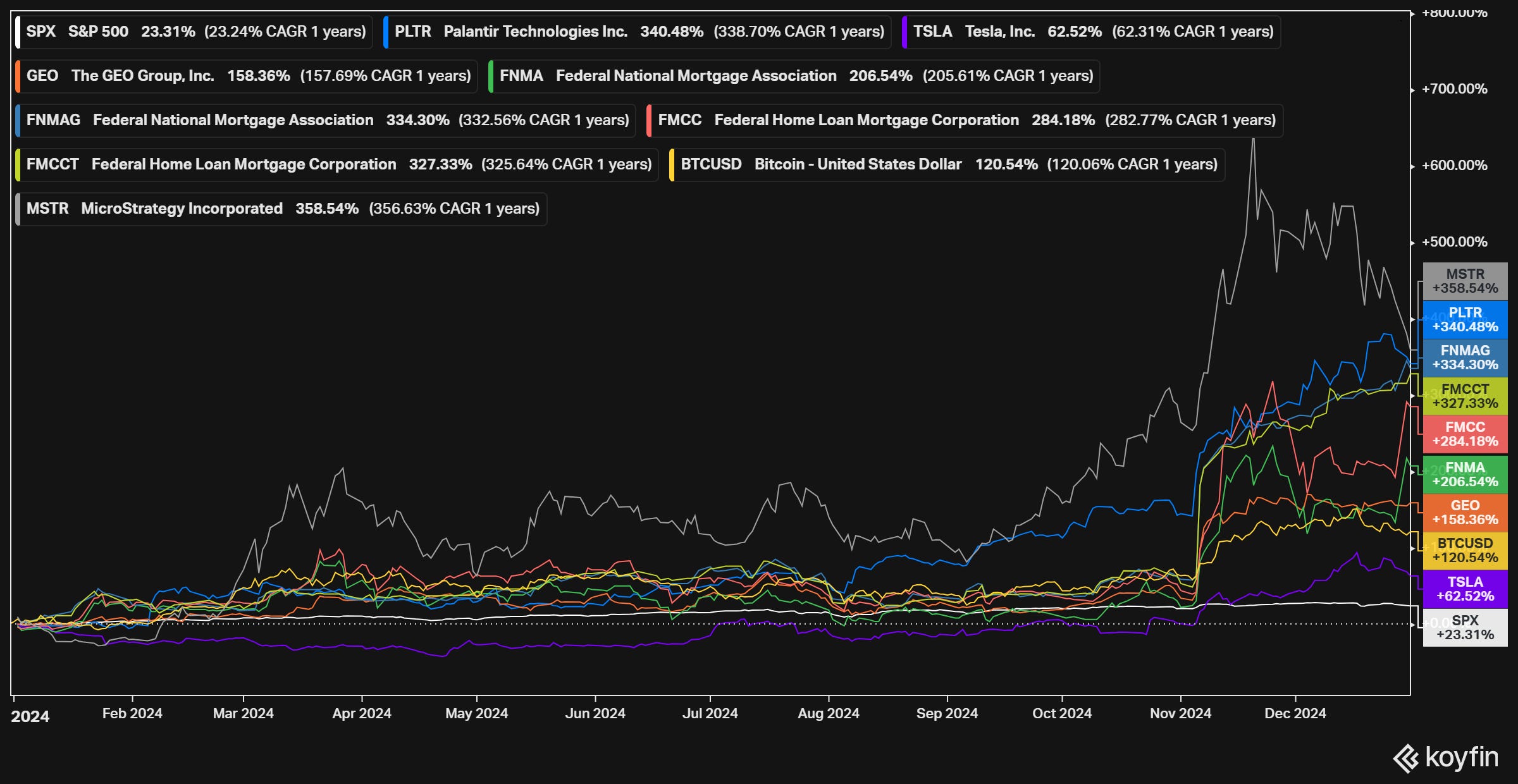Click the FMCC +284.18% price tag
This screenshot has width=1518, height=784.
(x=1465, y=434)
